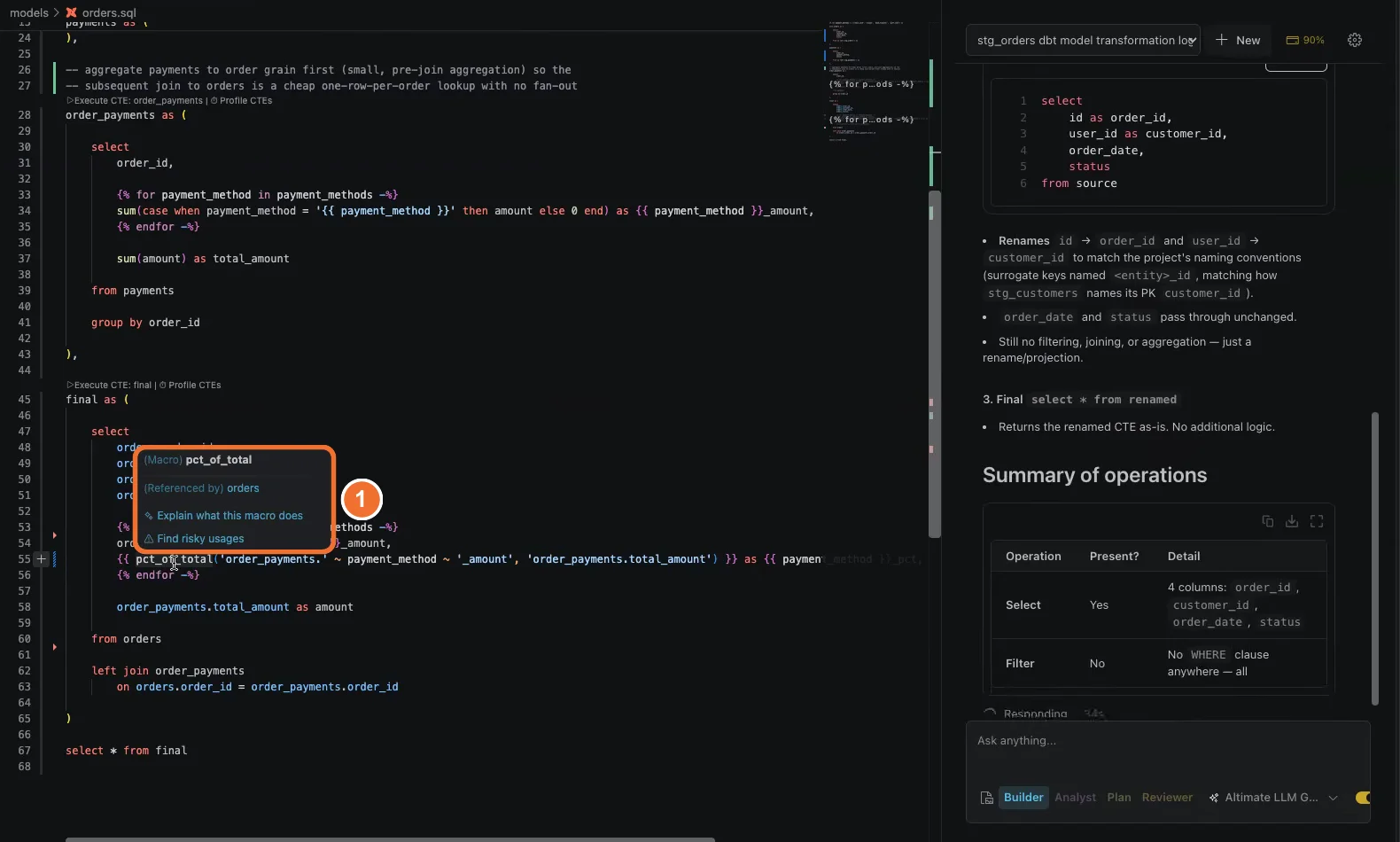Click the 'Summary of operations' heading
Viewport: 1400px width, 842px height.
pyautogui.click(x=1094, y=475)
